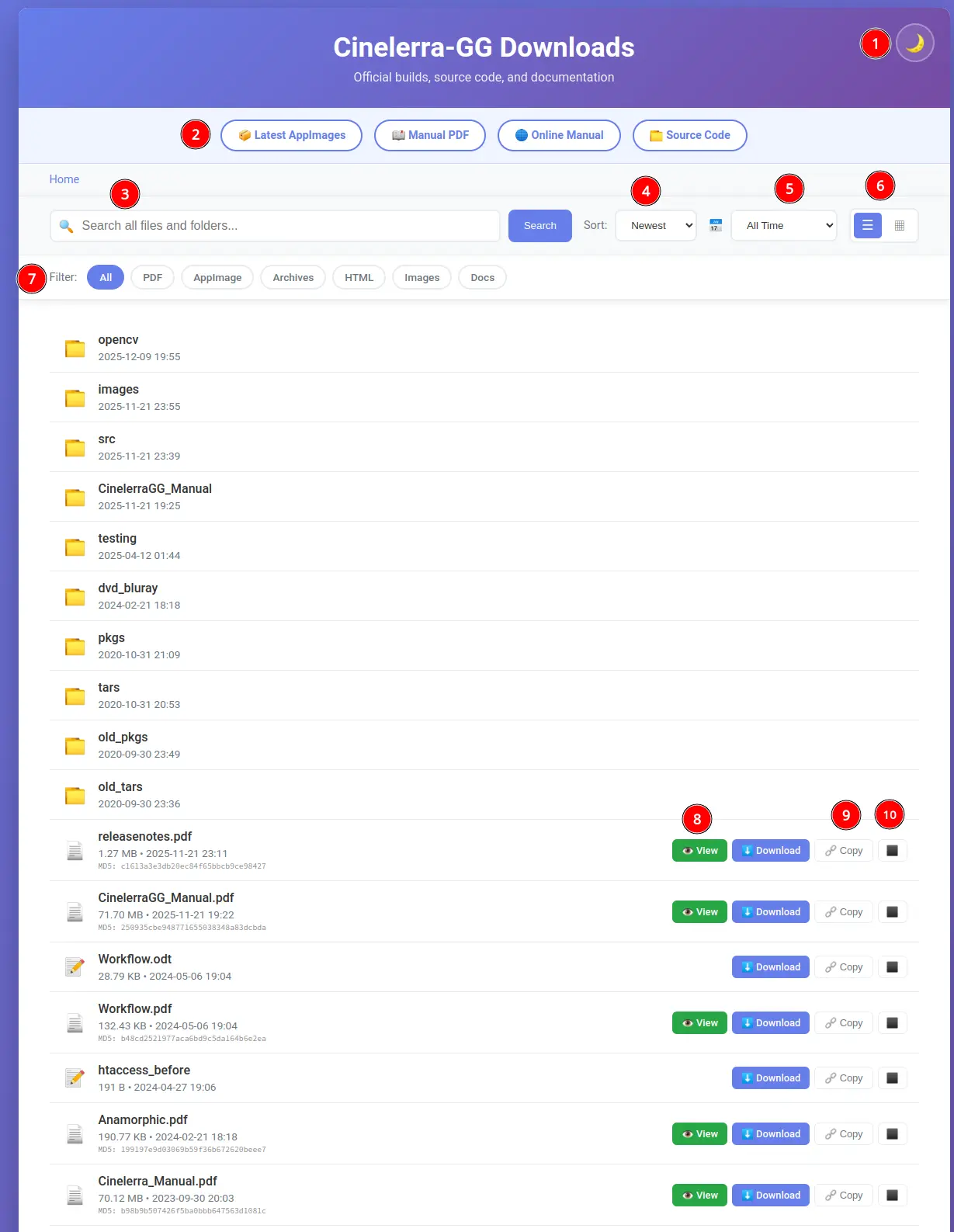Click the blue Search button

[539, 225]
